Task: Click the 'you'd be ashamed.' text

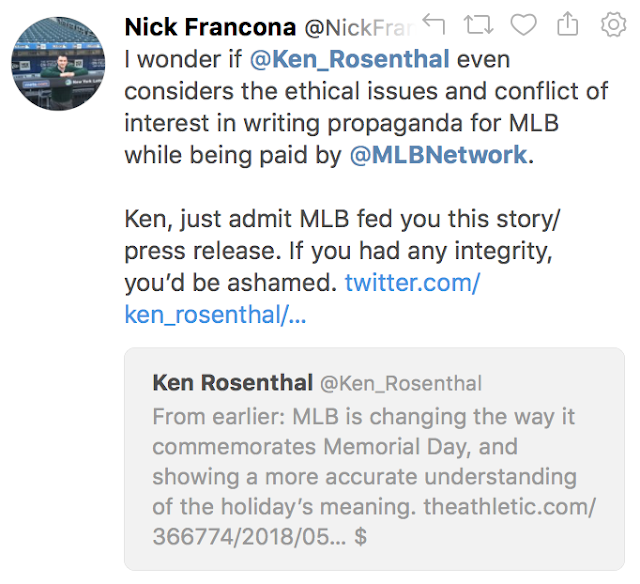Action: [x=228, y=283]
